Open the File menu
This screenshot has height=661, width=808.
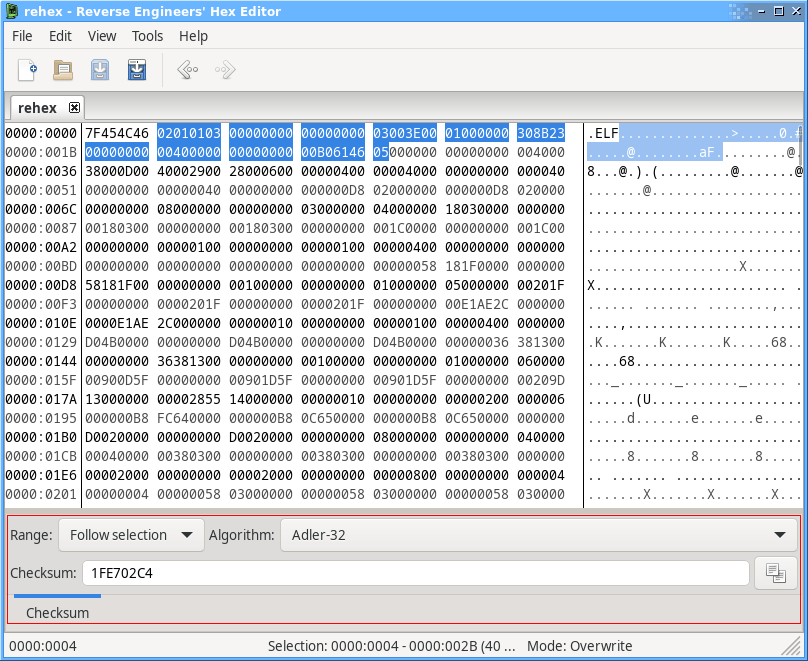pyautogui.click(x=22, y=36)
